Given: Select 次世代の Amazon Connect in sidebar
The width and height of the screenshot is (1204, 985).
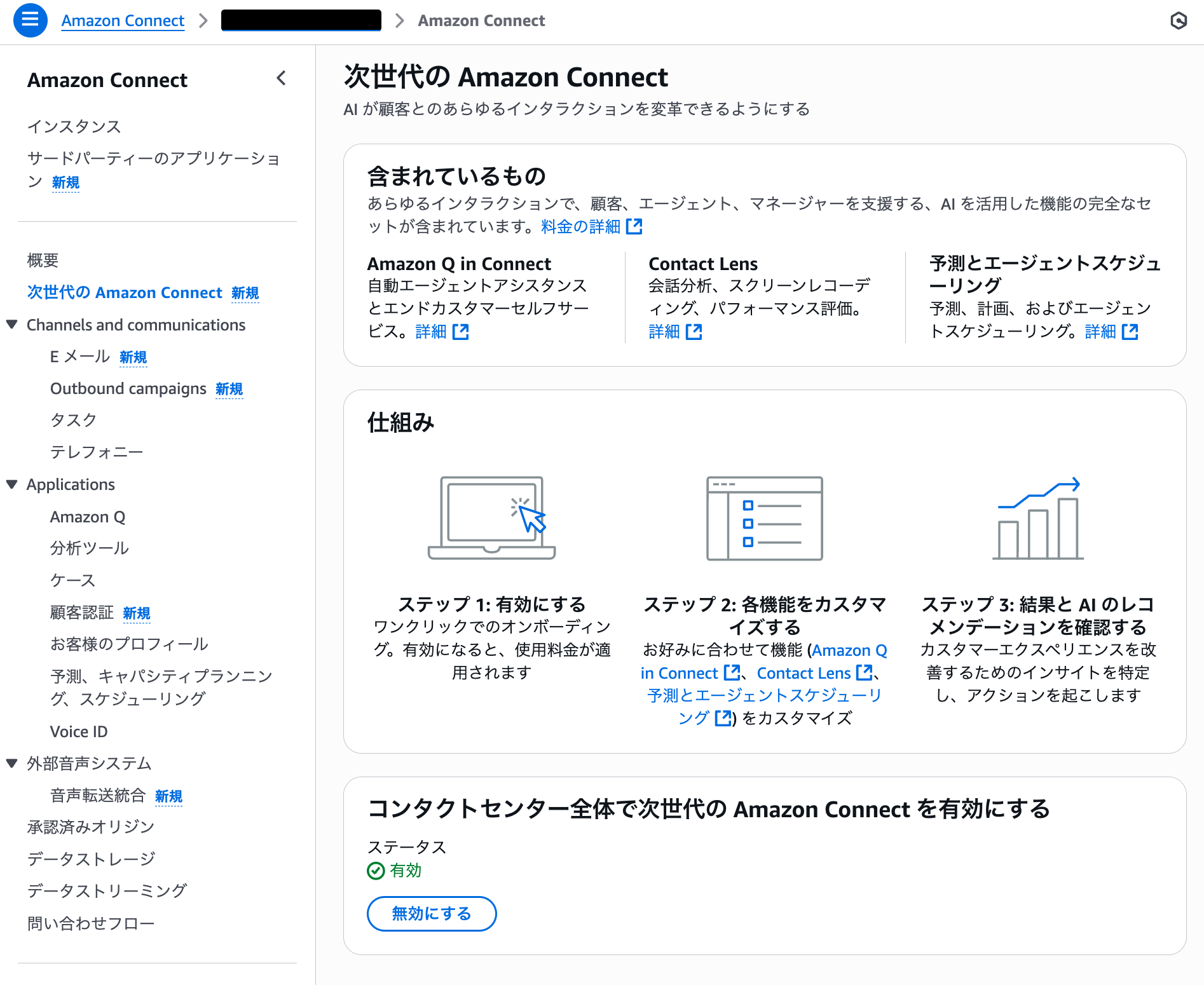Looking at the screenshot, I should [125, 292].
